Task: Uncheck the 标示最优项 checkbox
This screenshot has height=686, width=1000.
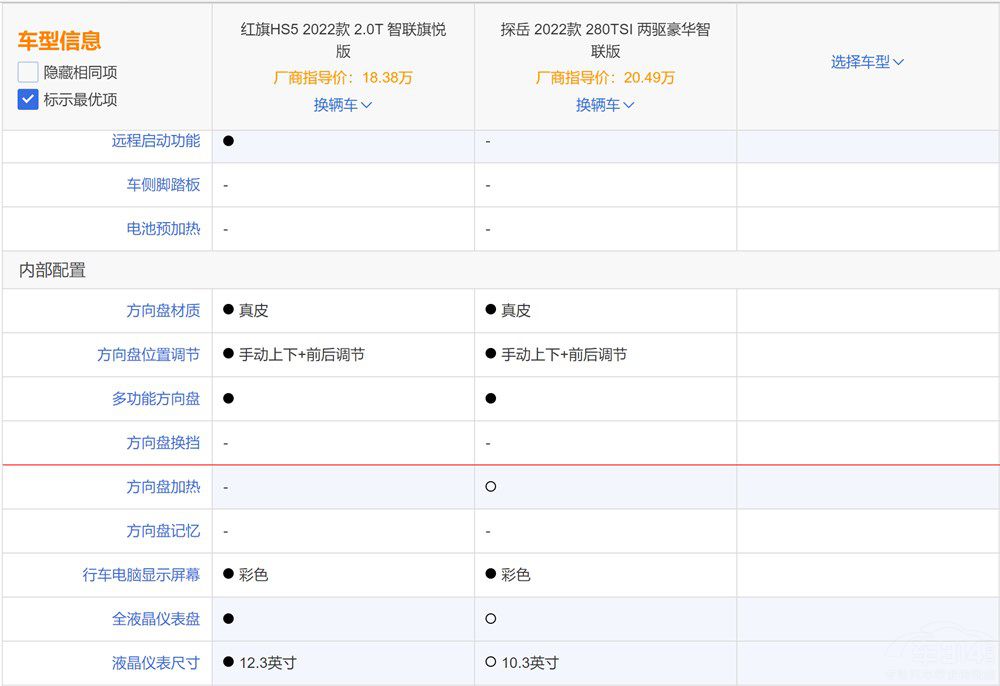Action: 28,99
